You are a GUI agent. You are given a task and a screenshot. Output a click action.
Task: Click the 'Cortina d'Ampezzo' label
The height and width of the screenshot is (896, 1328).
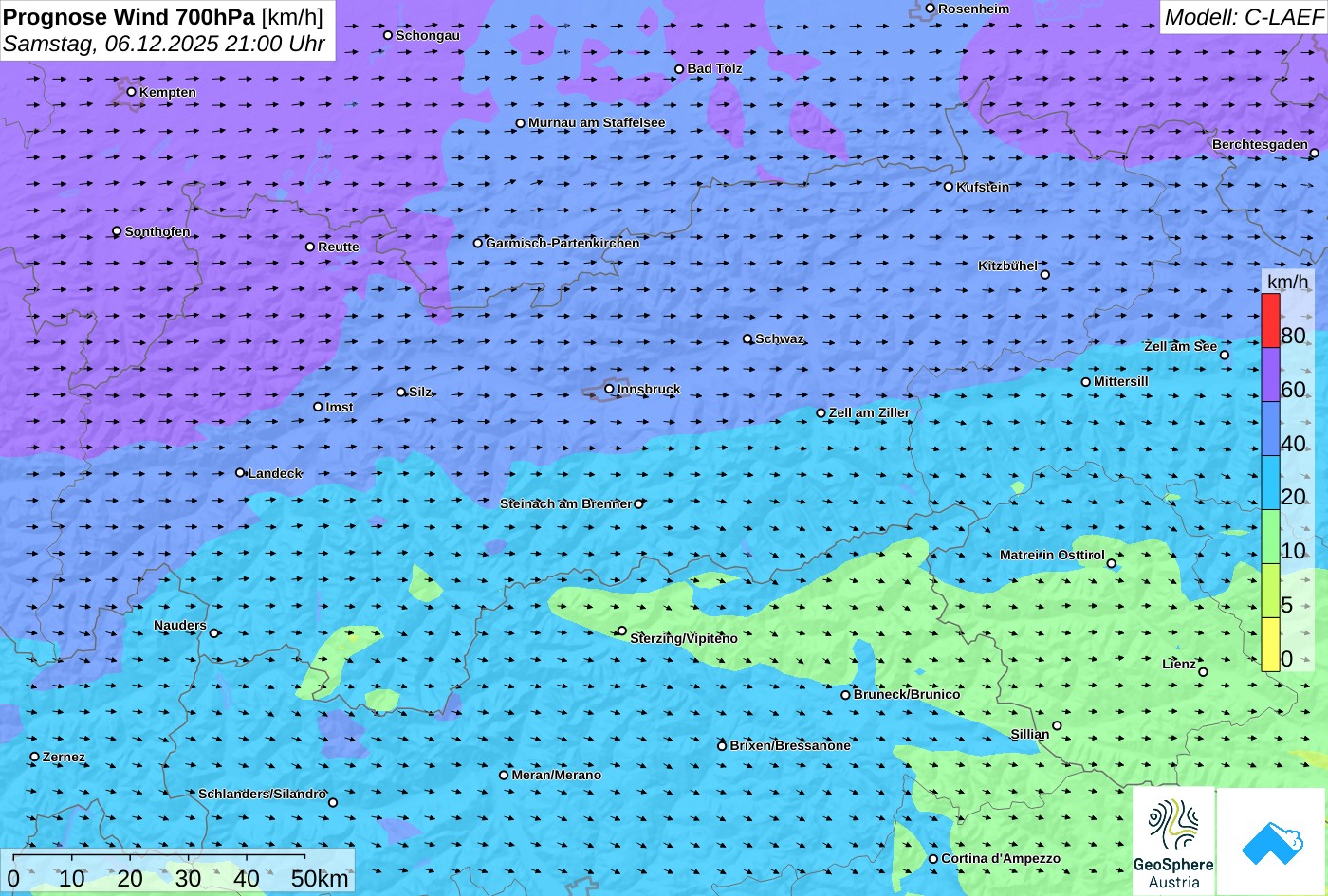(1001, 858)
